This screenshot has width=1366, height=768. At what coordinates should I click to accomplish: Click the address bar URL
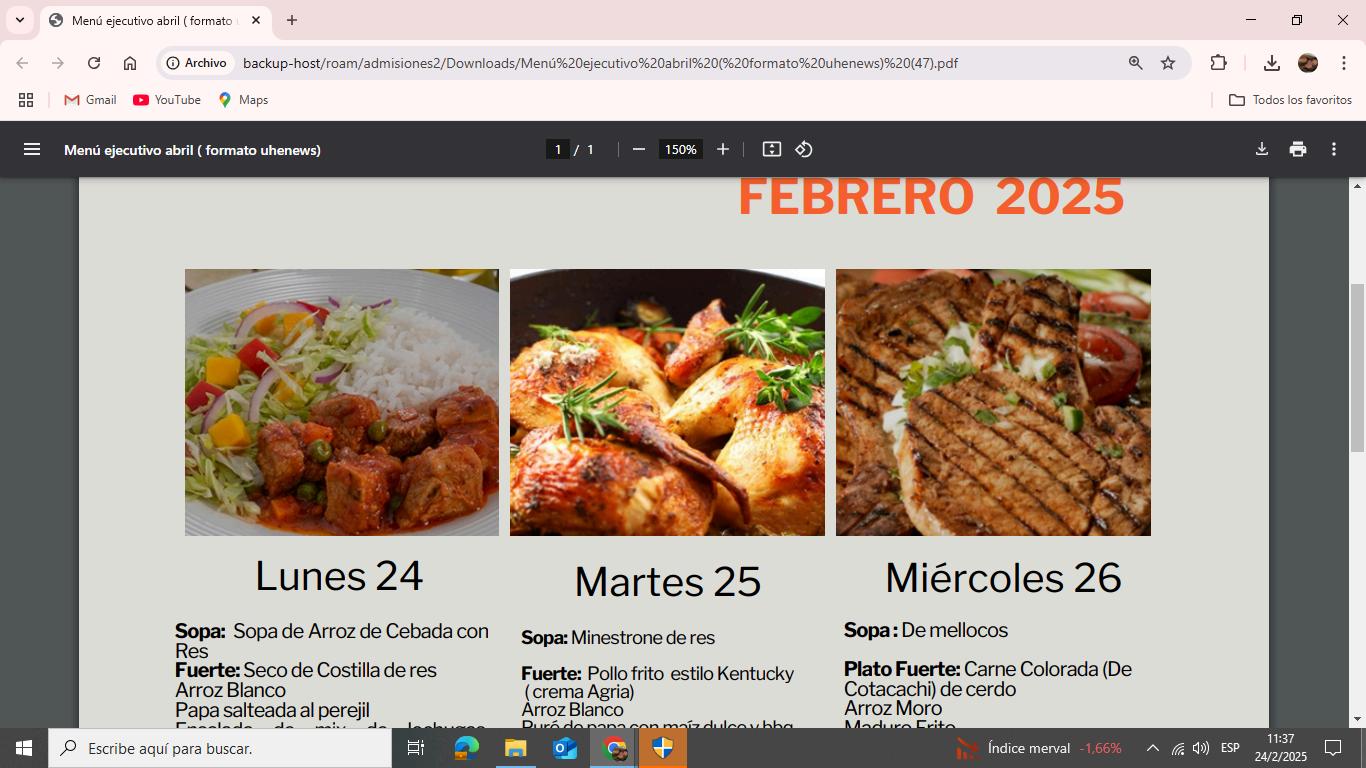click(x=600, y=63)
